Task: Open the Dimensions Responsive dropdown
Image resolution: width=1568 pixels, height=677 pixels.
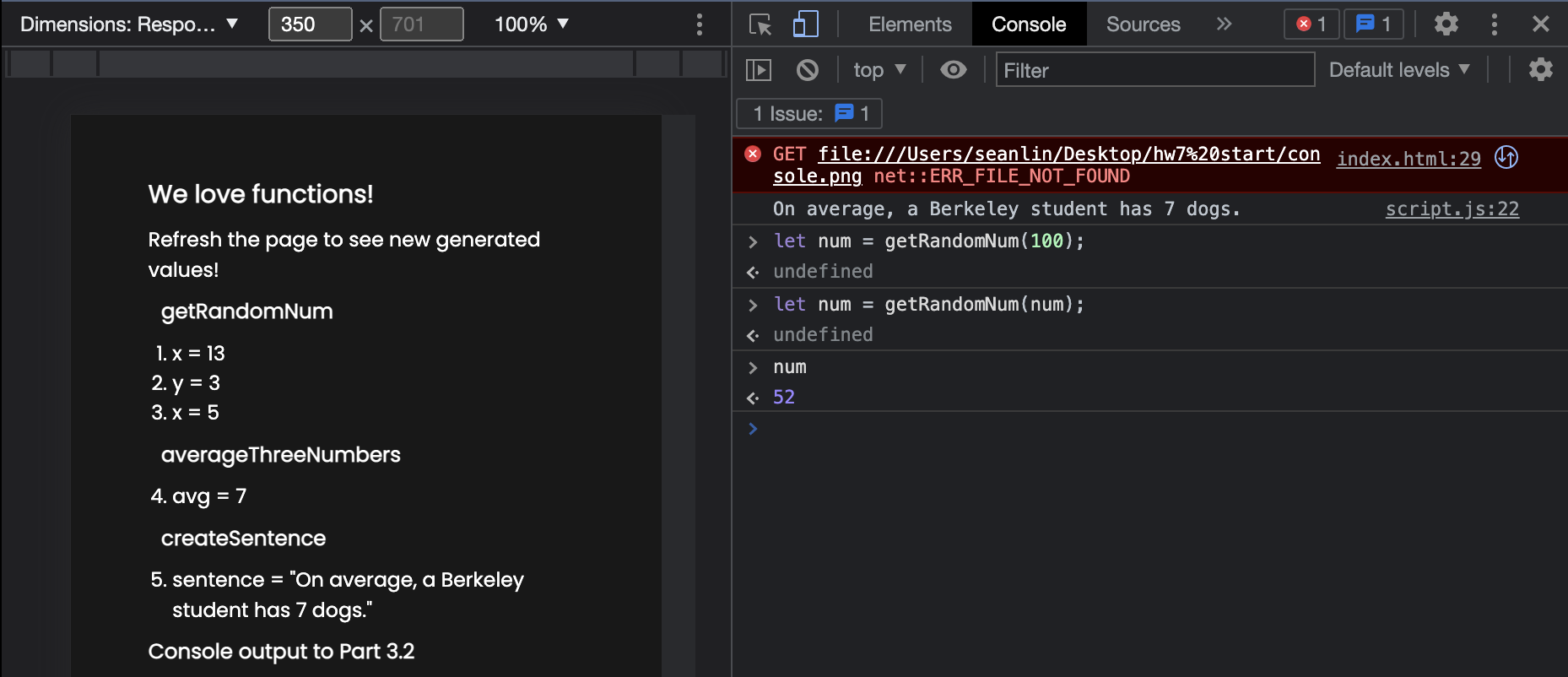Action: pyautogui.click(x=129, y=24)
